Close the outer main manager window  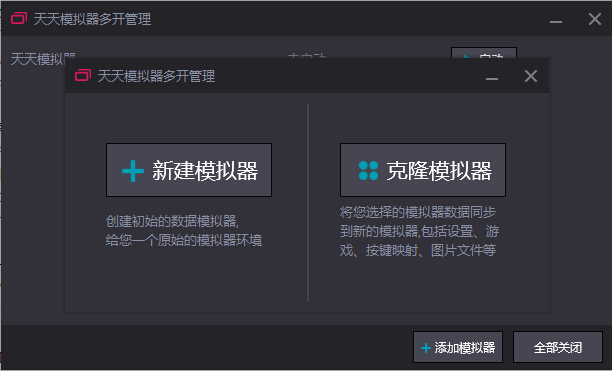click(595, 19)
